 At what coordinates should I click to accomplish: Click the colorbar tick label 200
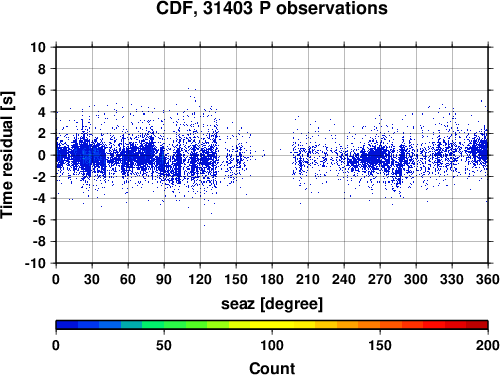pos(488,345)
